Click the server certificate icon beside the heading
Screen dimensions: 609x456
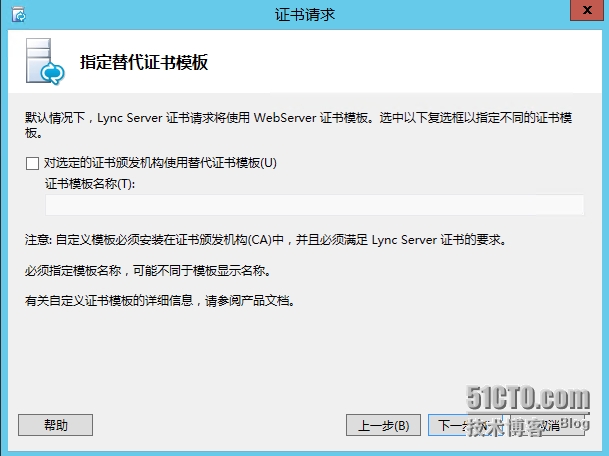coord(45,61)
